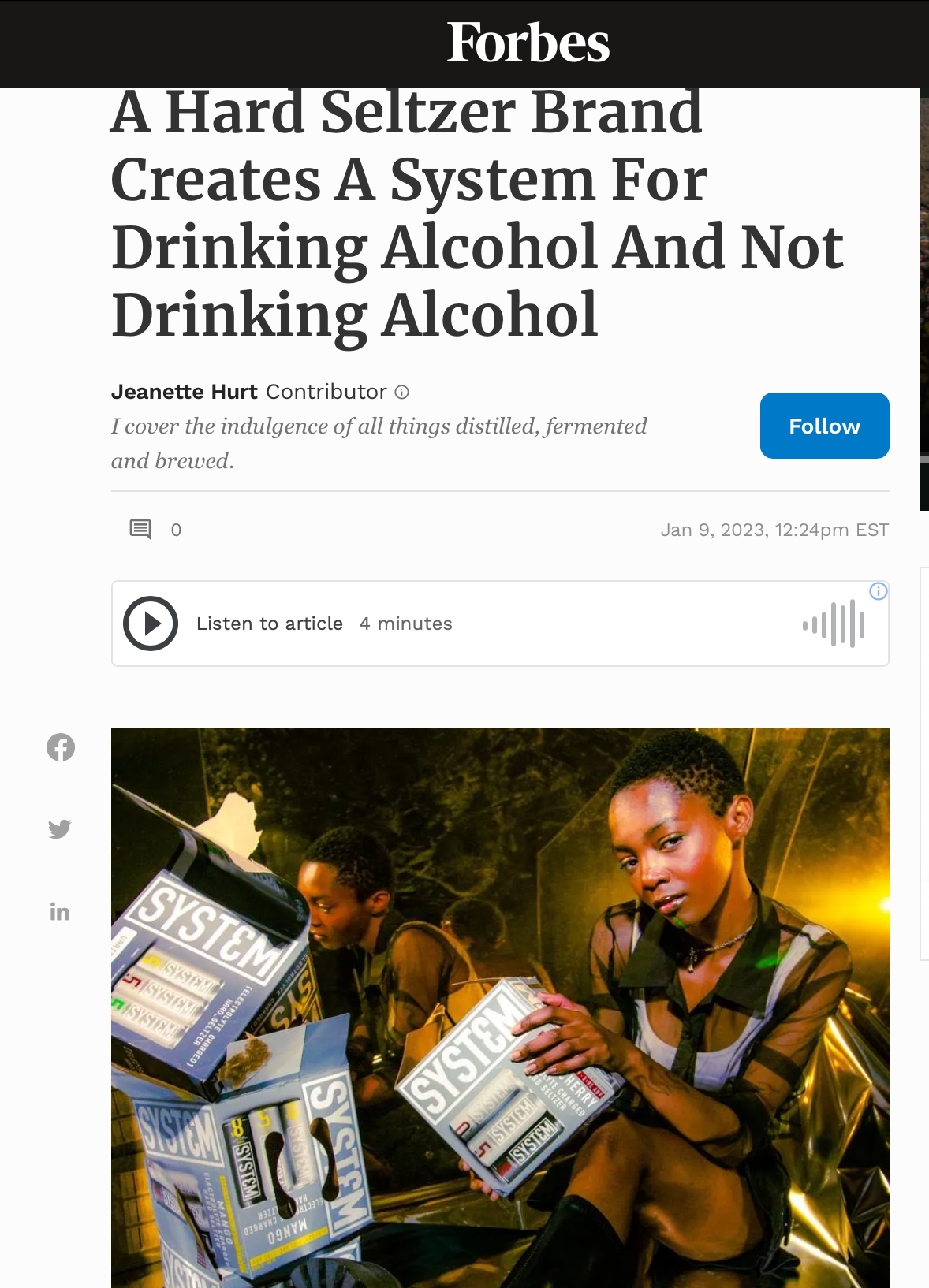
Task: Open the System seltzer article photo
Action: pyautogui.click(x=500, y=1008)
